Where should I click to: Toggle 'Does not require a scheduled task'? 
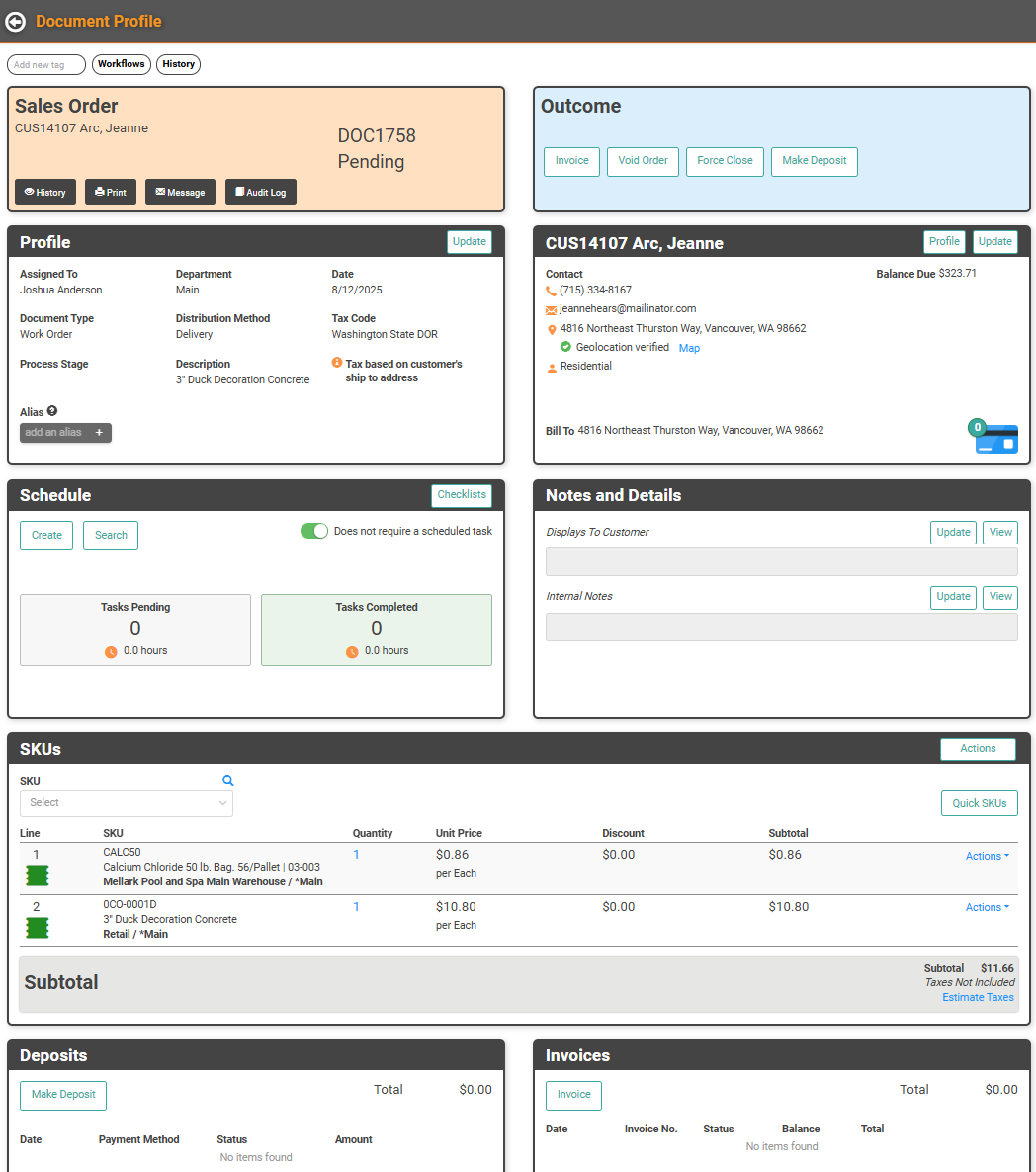(x=313, y=531)
